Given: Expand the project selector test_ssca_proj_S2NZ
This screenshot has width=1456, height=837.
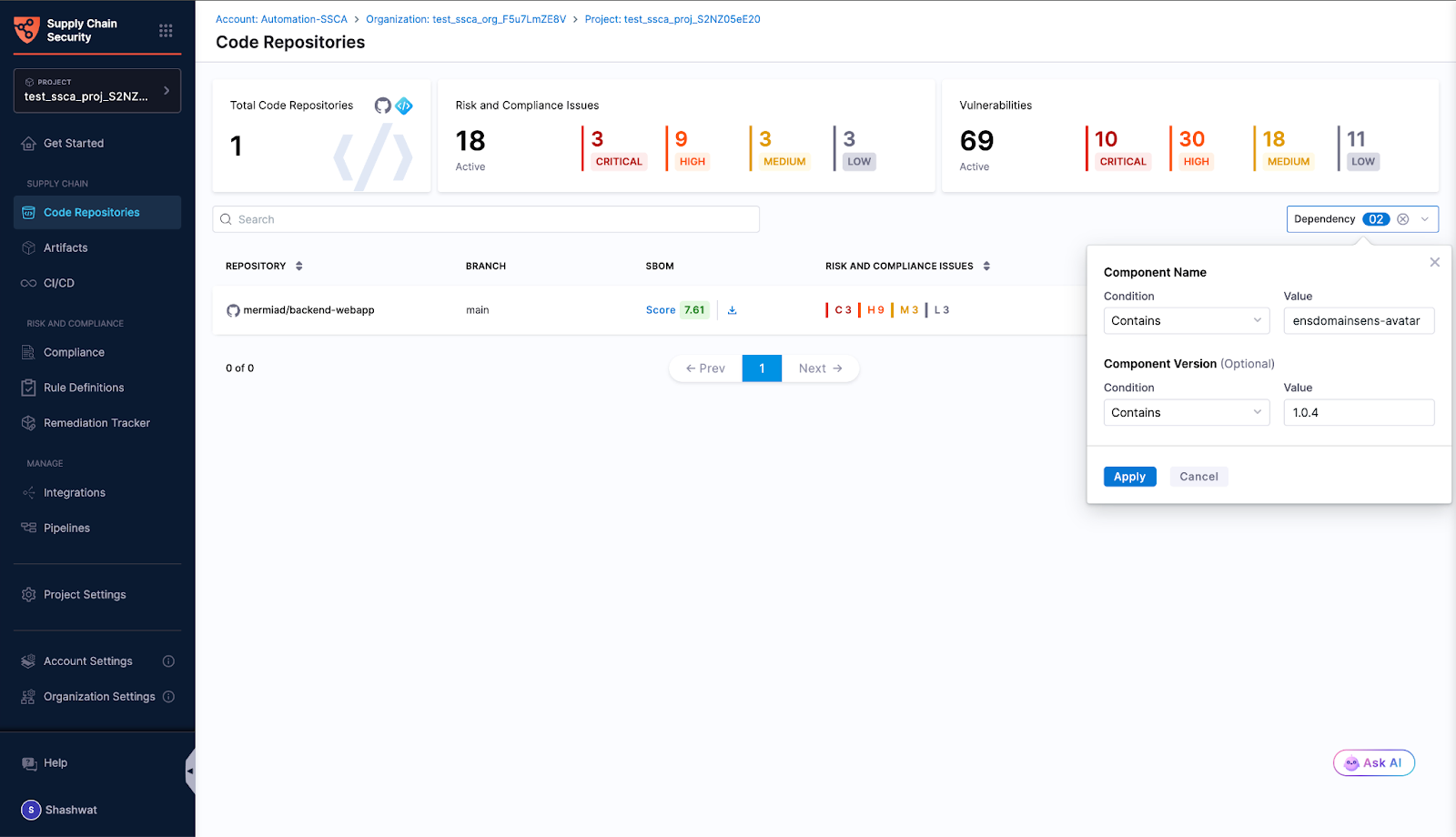Looking at the screenshot, I should click(97, 90).
